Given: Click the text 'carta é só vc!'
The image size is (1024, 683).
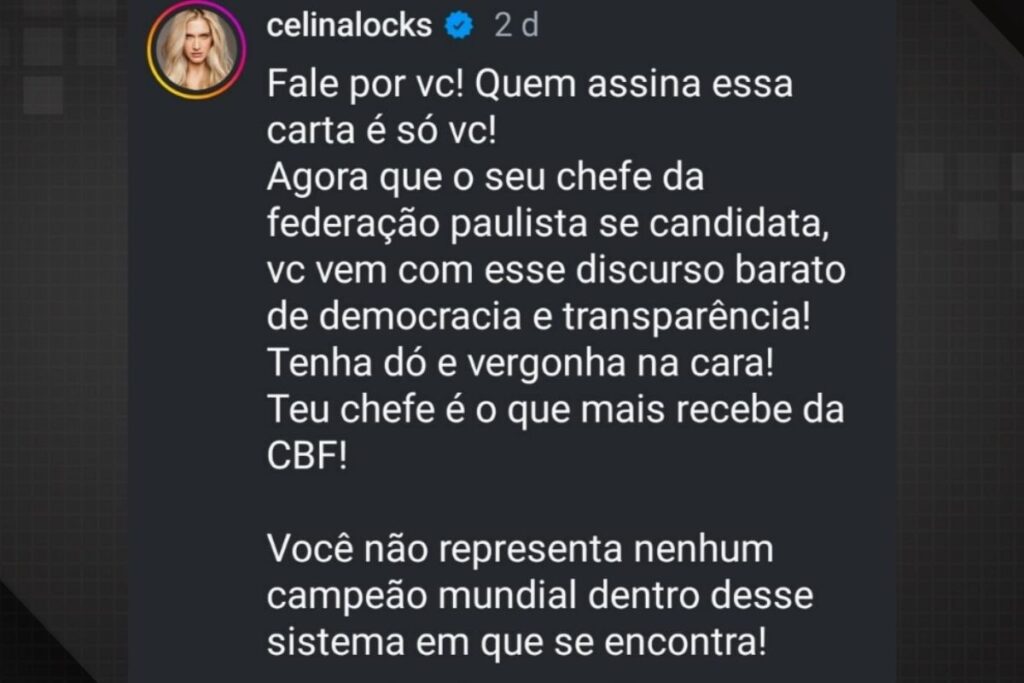Looking at the screenshot, I should 382,131.
